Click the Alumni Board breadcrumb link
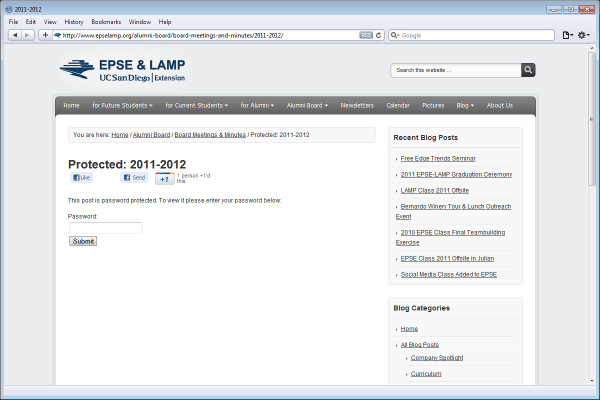The width and height of the screenshot is (600, 400). 152,135
